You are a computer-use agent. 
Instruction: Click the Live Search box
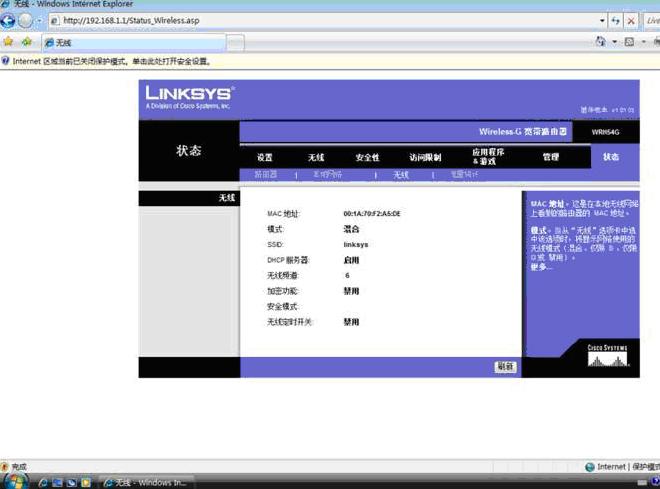point(652,20)
